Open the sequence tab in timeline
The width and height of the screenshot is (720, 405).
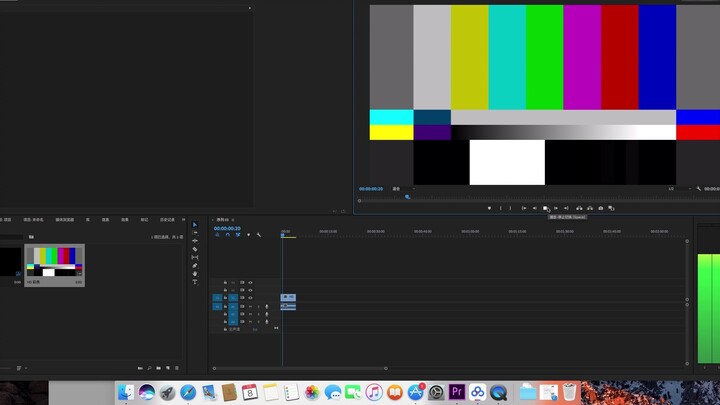click(223, 219)
